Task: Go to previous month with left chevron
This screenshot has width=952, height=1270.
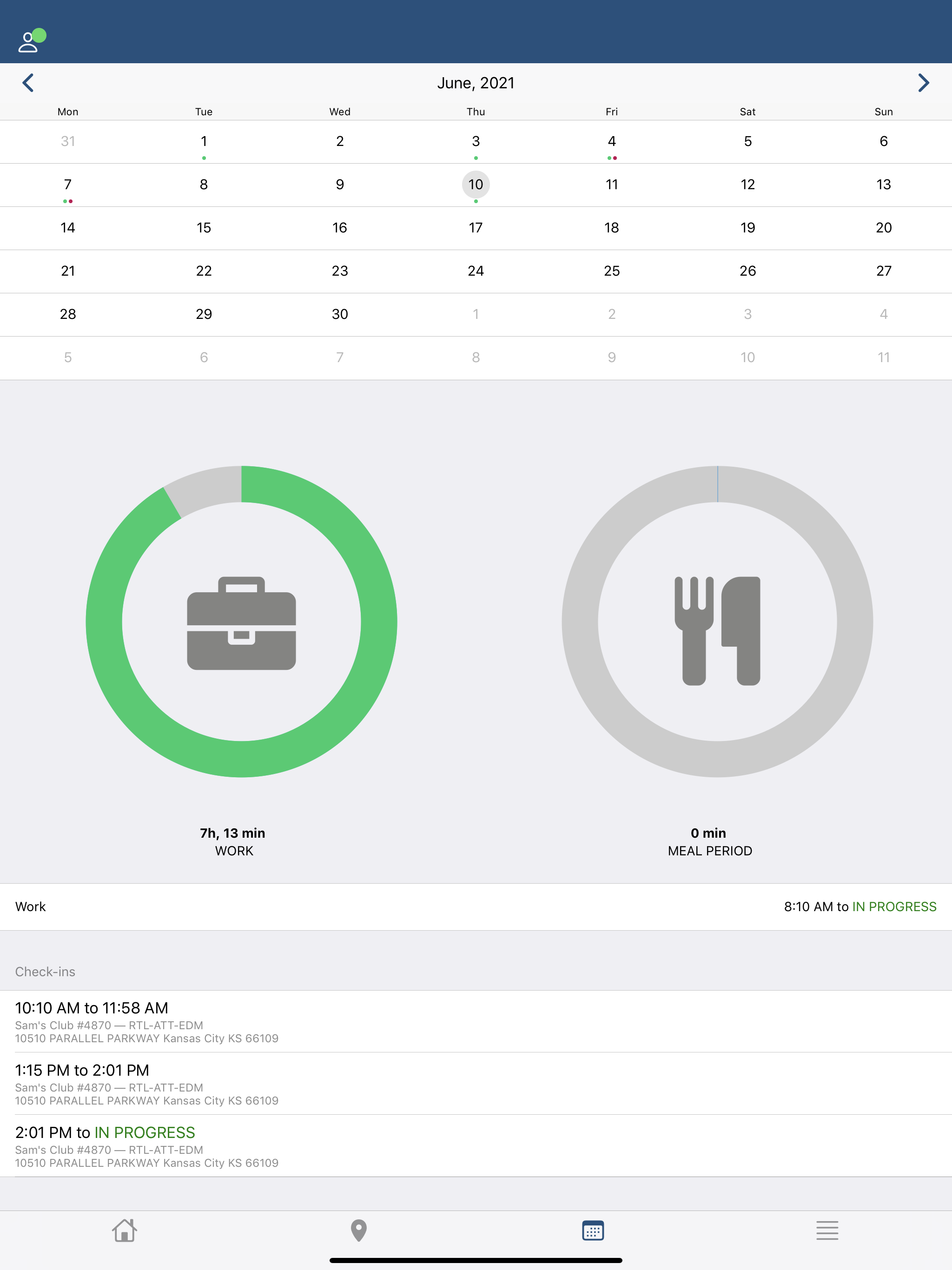Action: click(x=27, y=83)
